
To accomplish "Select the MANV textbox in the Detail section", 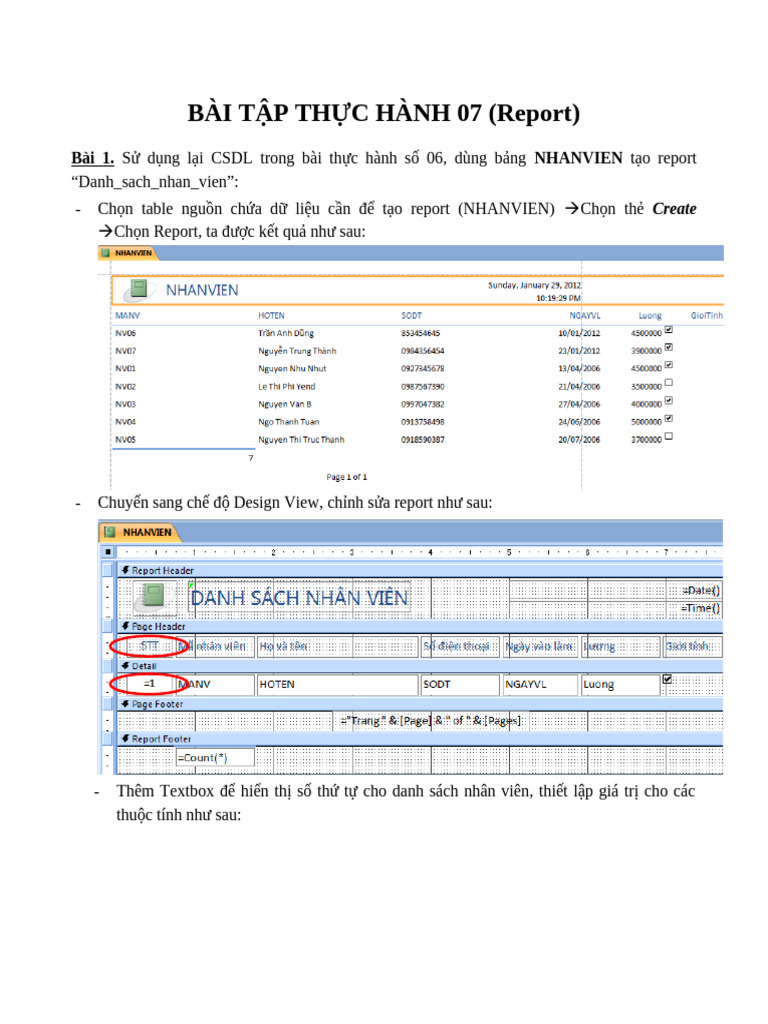I will point(216,684).
